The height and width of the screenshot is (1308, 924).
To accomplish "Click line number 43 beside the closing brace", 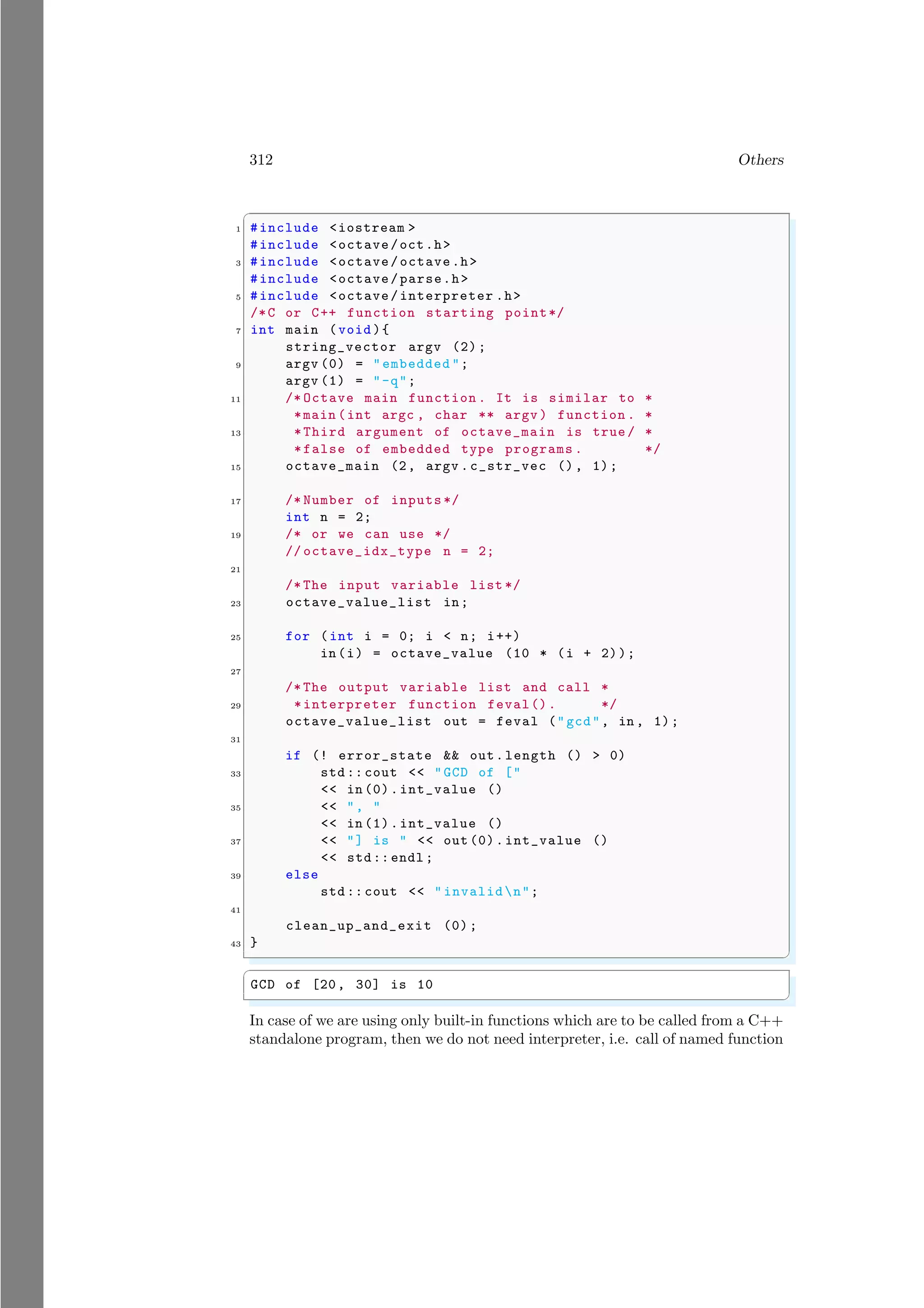I will [236, 944].
